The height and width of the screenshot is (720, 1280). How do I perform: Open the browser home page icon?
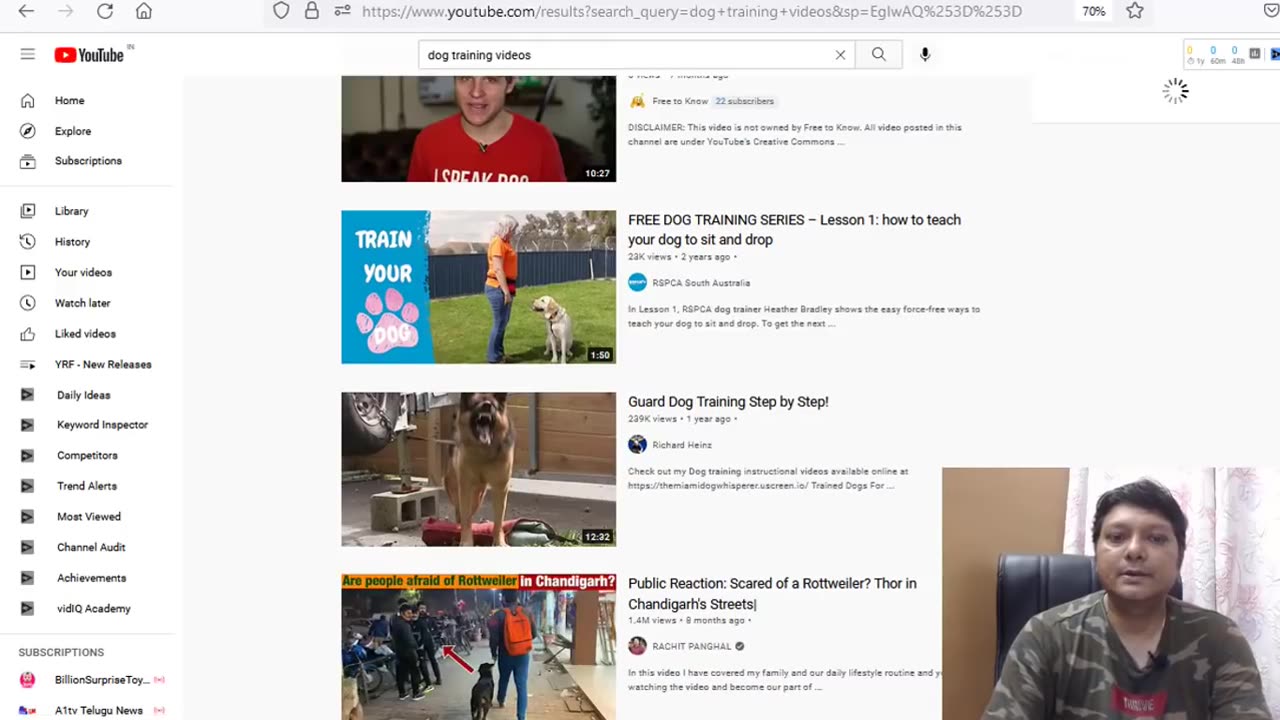tap(144, 11)
